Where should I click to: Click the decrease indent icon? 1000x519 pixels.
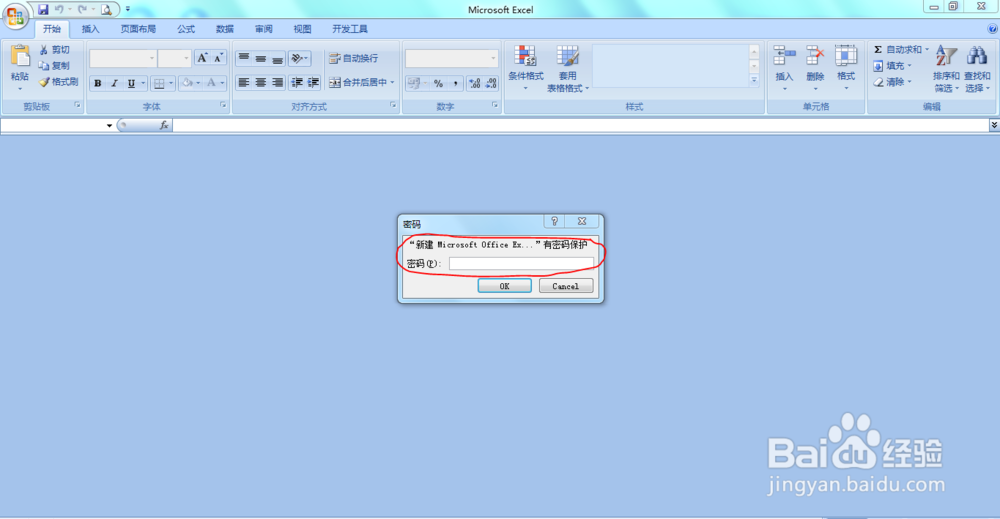point(297,83)
